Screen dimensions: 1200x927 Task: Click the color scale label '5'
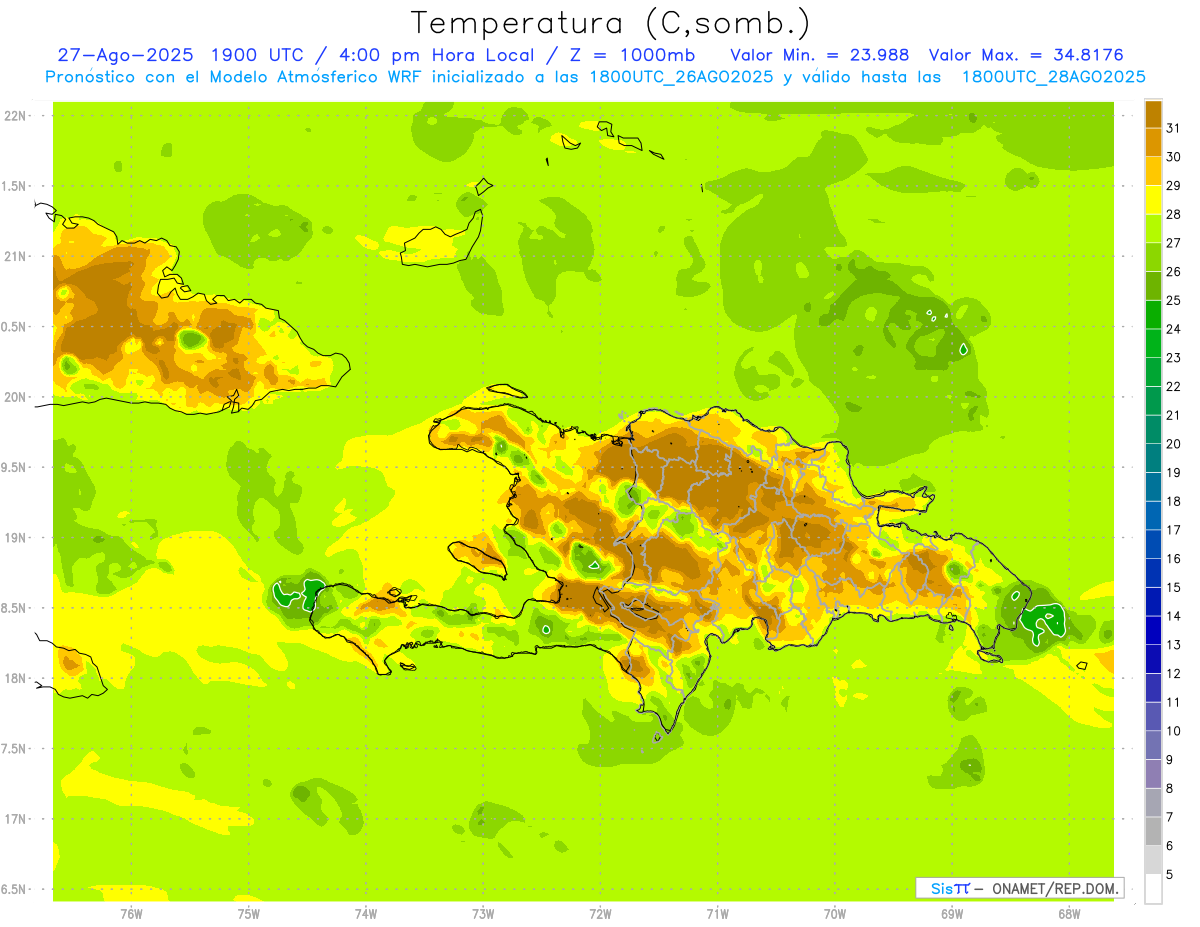(x=1171, y=875)
